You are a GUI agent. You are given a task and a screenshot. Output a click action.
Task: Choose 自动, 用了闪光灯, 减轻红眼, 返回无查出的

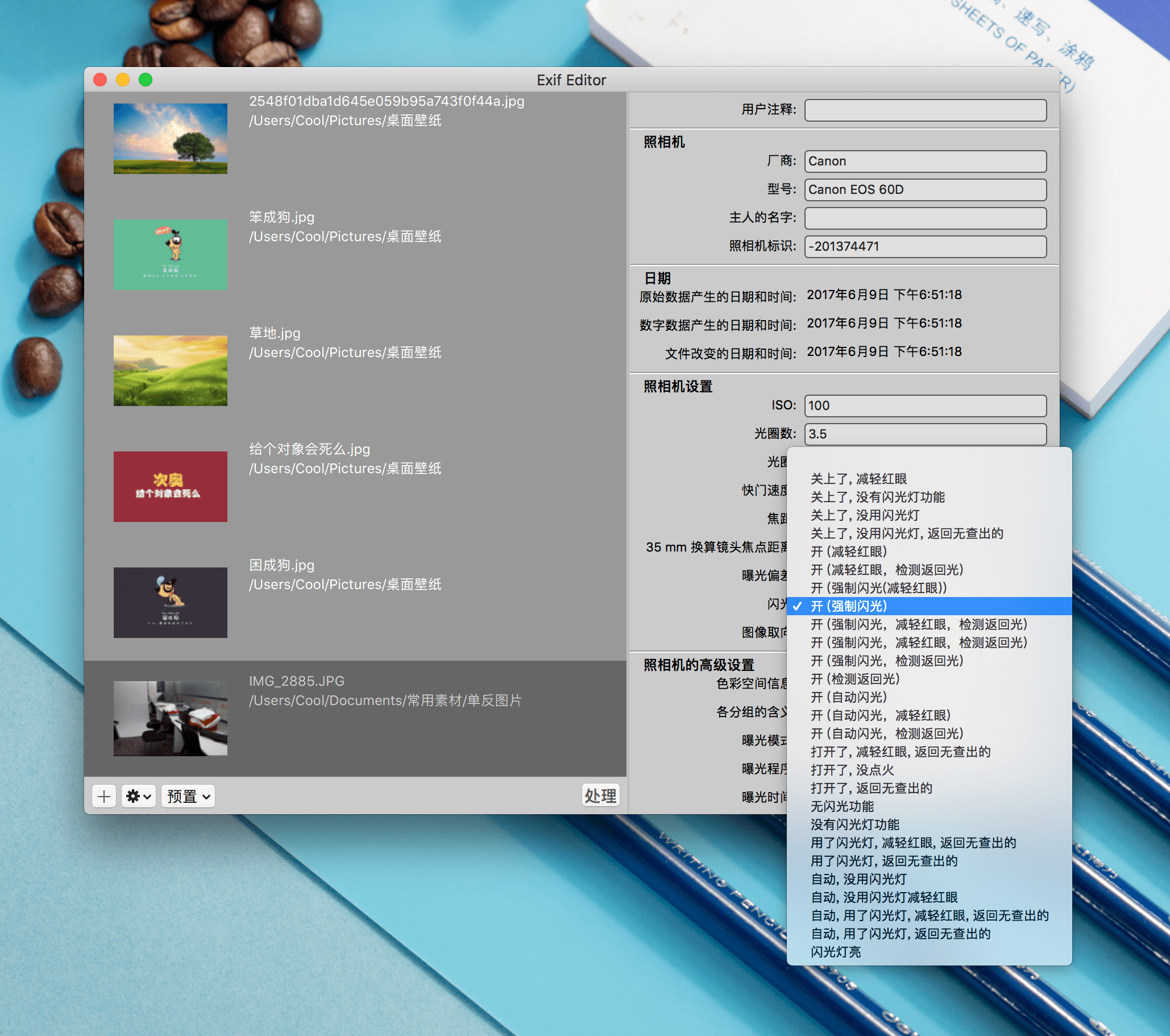tap(929, 916)
